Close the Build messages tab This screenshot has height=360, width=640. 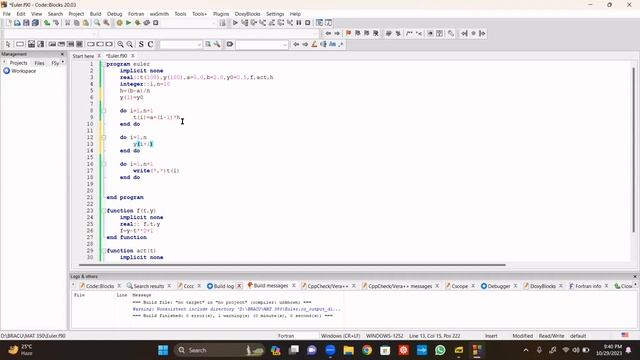click(293, 286)
